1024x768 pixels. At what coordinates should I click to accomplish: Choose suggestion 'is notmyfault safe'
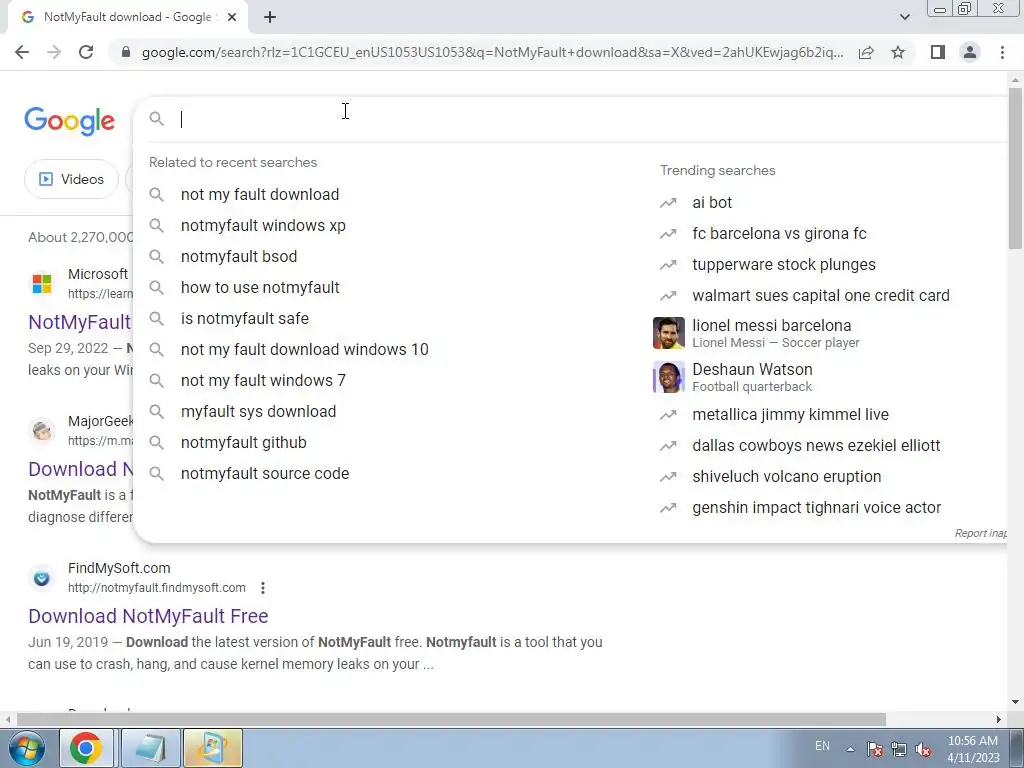(245, 319)
